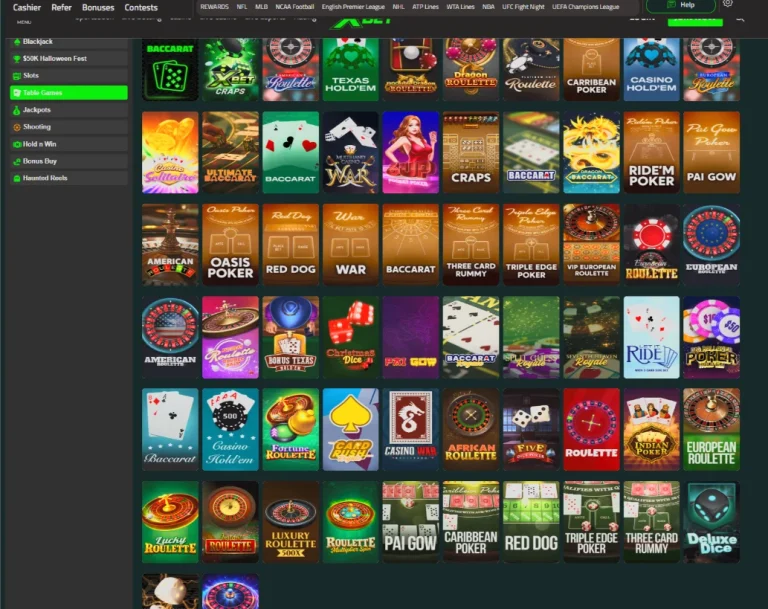Launch the Oasis Poker game
The image size is (768, 609).
point(230,244)
